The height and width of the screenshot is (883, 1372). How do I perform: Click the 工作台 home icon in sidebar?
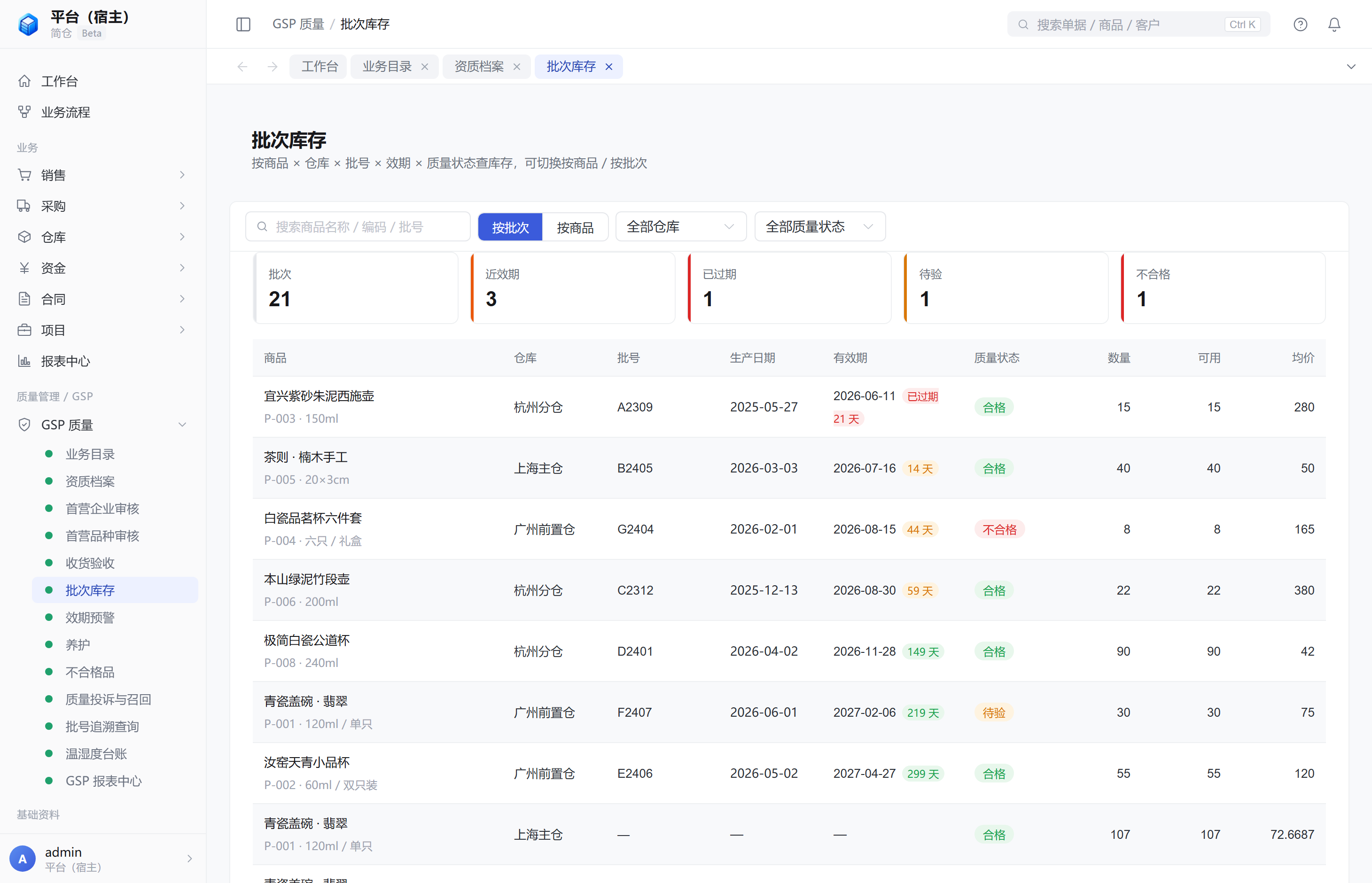click(24, 81)
